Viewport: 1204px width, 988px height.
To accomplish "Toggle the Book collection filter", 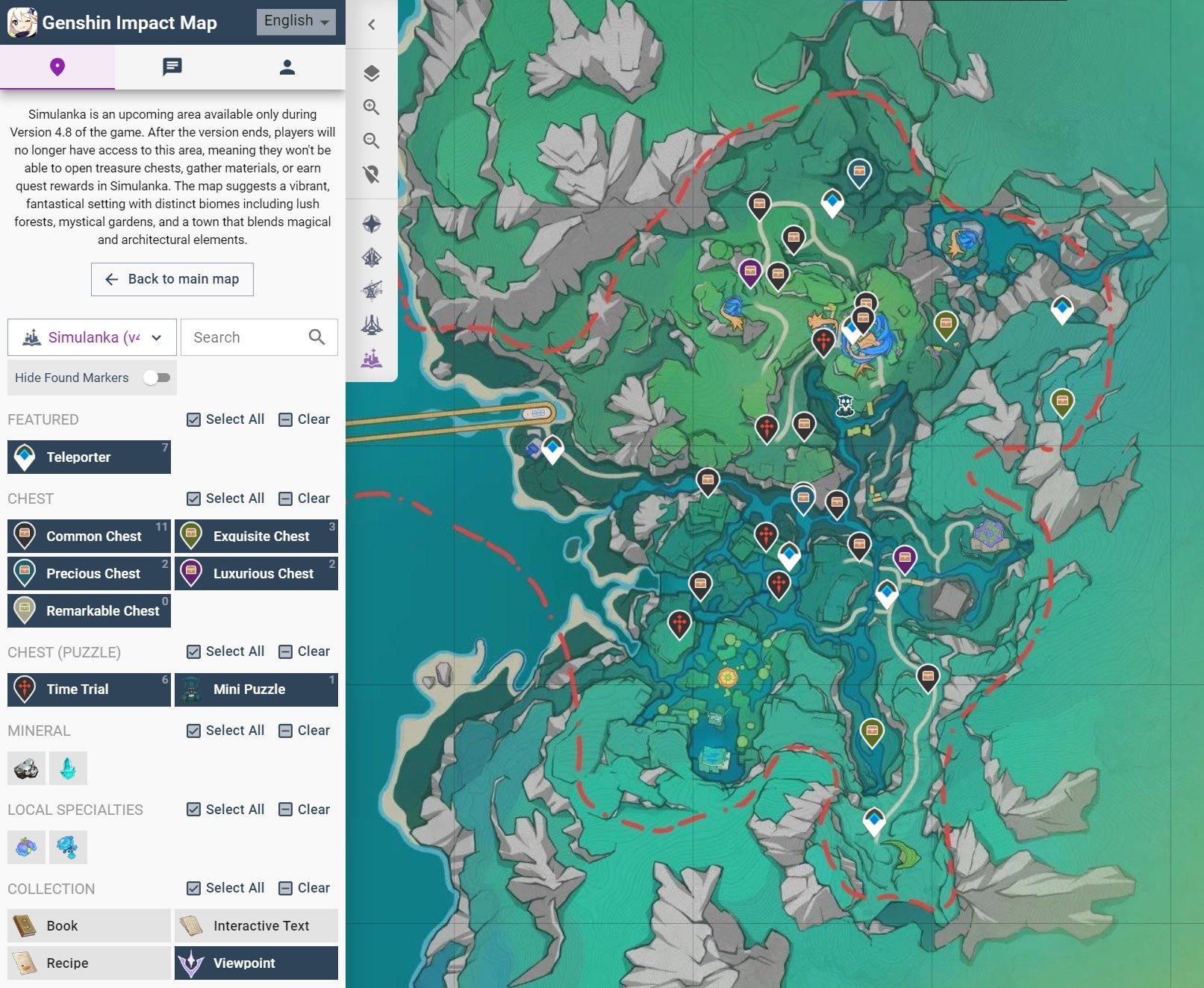I will pos(89,925).
